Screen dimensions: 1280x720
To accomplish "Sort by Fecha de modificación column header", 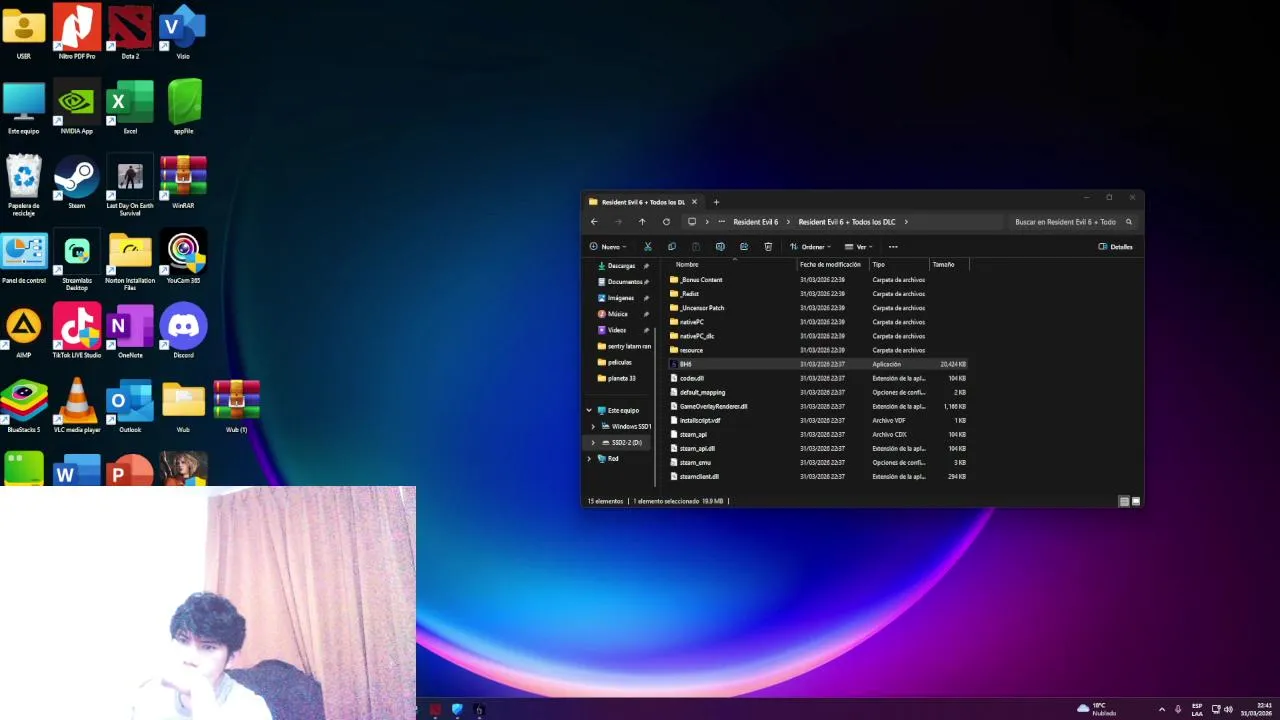I will (x=832, y=264).
